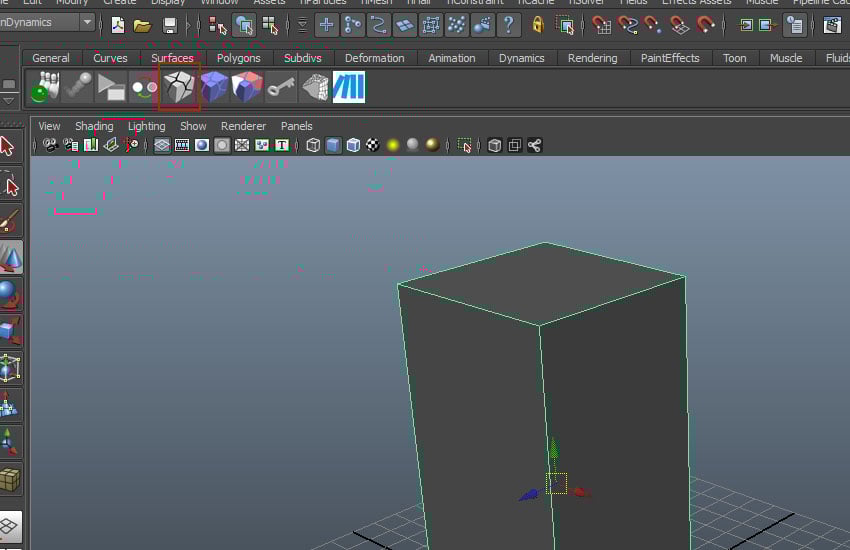850x550 pixels.
Task: Click the help question mark icon
Action: pos(509,25)
